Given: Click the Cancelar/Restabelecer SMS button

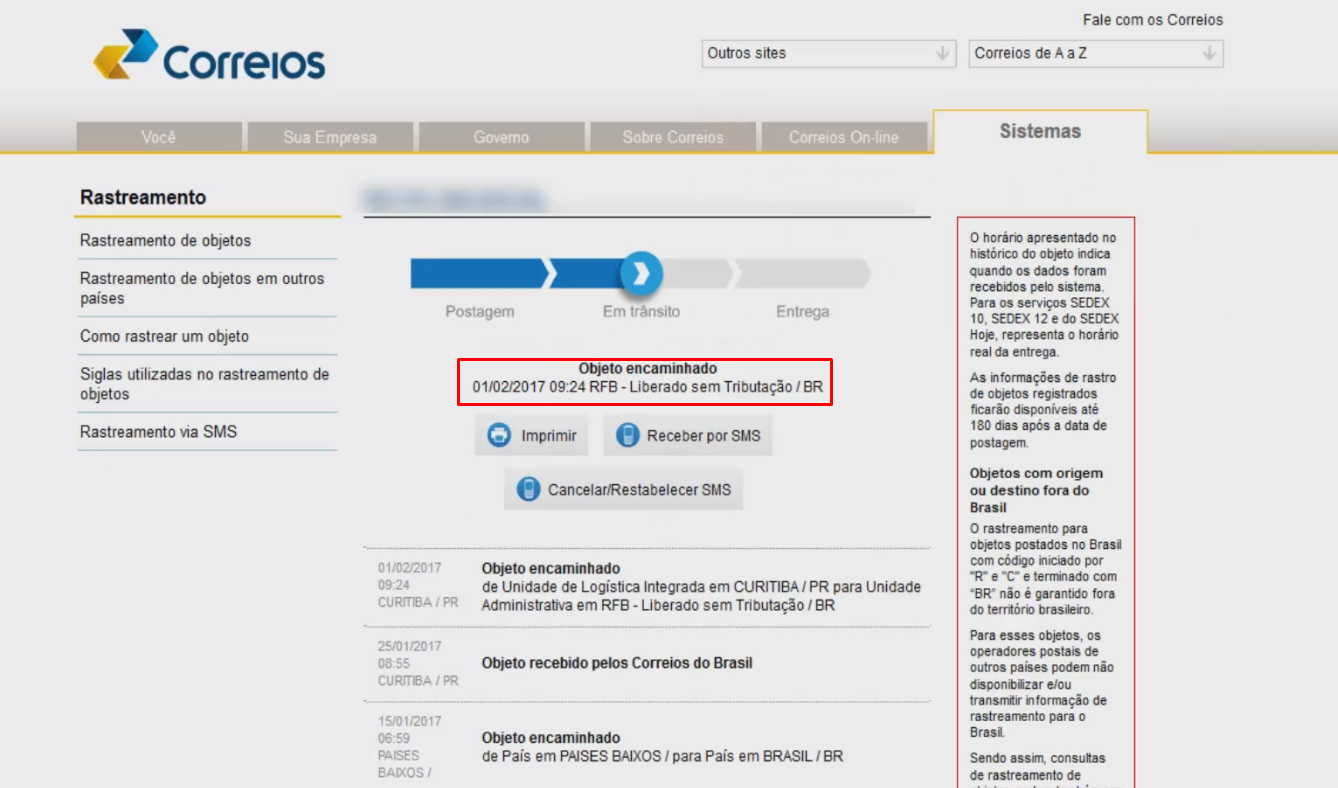Looking at the screenshot, I should [x=624, y=490].
